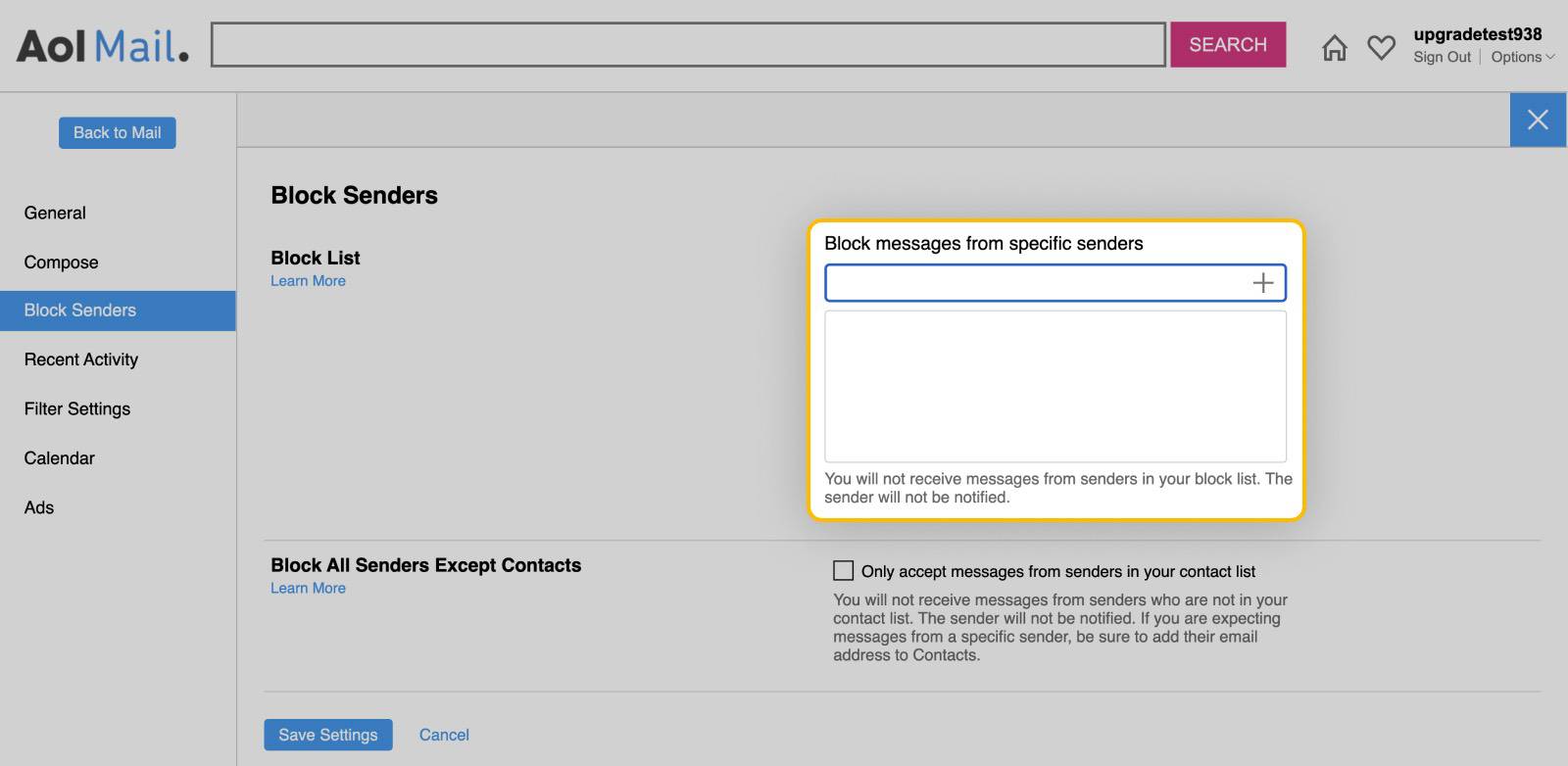The image size is (1568, 766).
Task: Click the AOL Mail logo
Action: (102, 45)
